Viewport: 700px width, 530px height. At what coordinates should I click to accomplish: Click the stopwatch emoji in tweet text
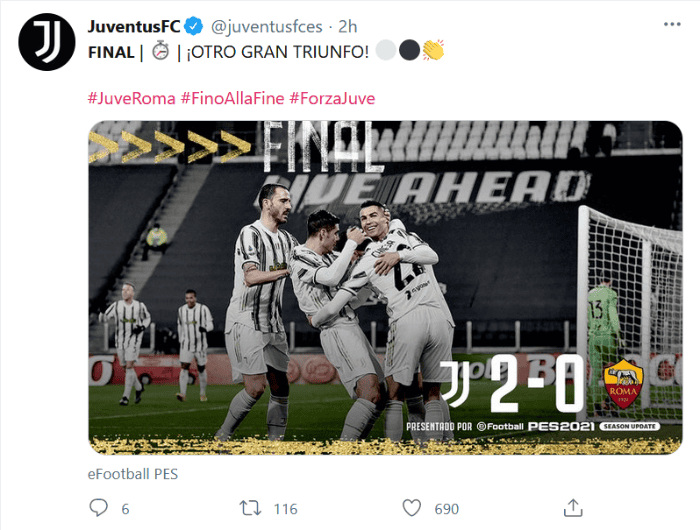click(161, 51)
